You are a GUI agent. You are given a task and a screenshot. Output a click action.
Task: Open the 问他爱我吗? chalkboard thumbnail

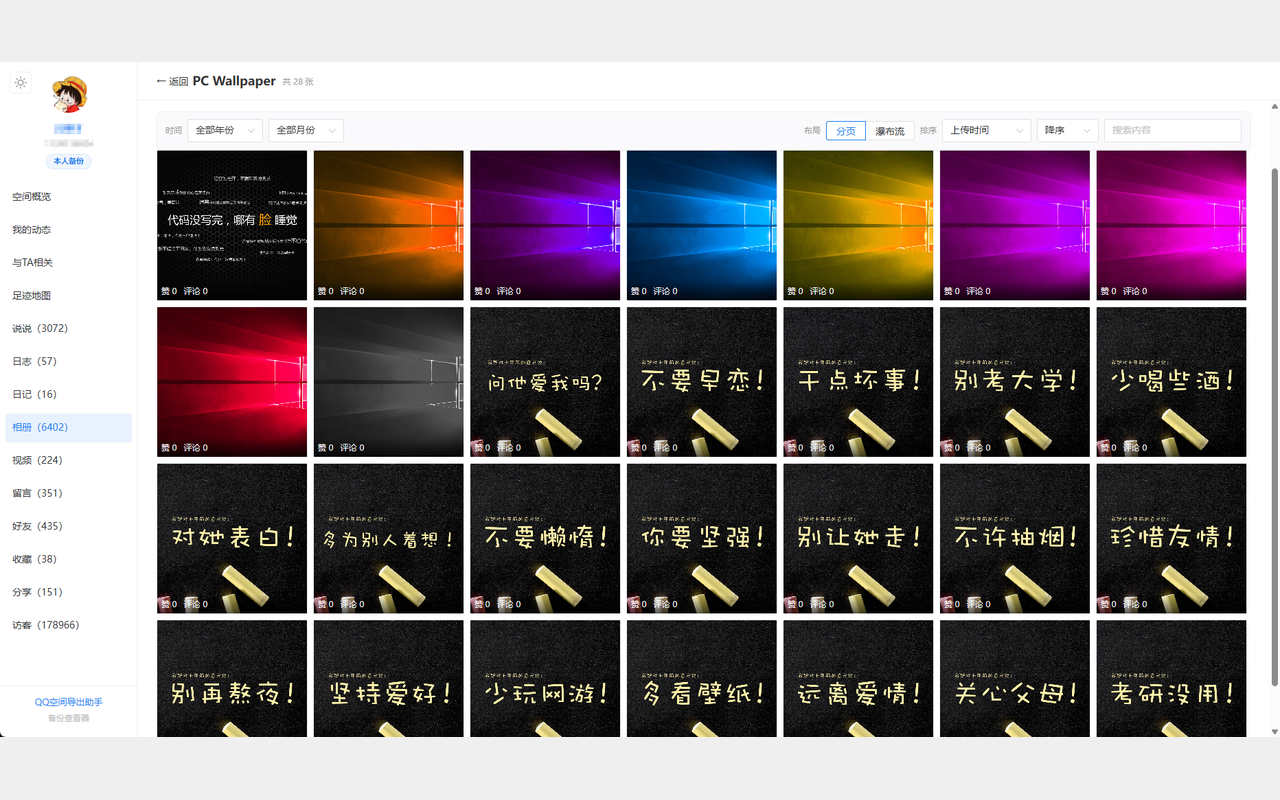545,382
